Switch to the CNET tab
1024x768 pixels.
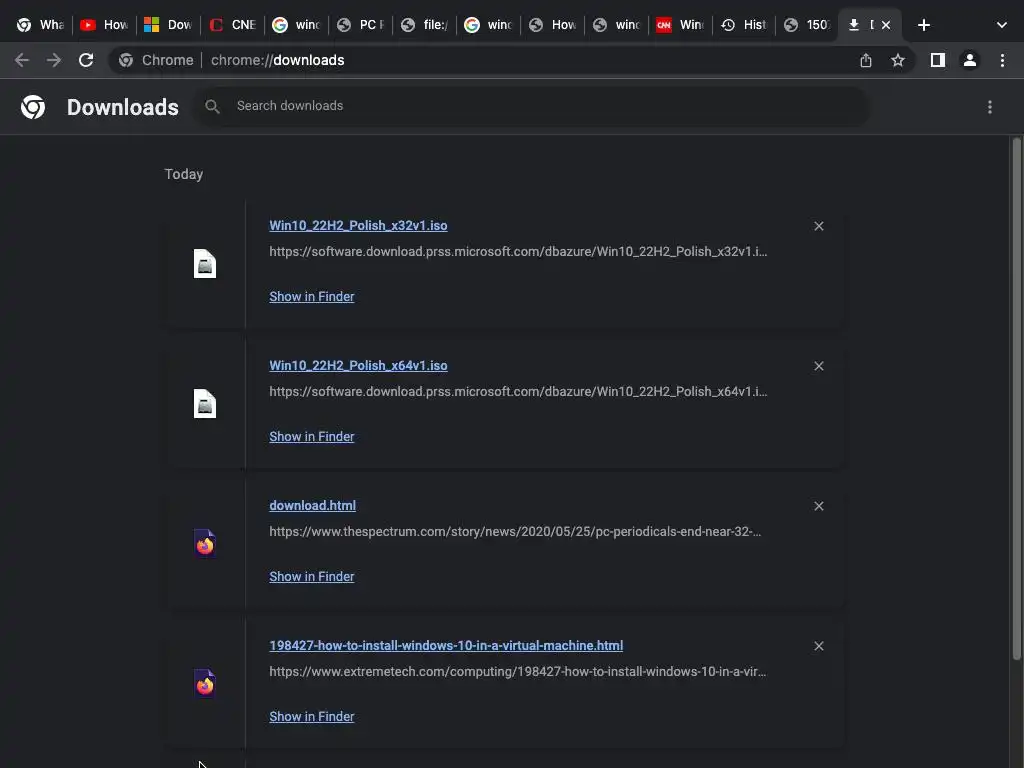point(232,25)
